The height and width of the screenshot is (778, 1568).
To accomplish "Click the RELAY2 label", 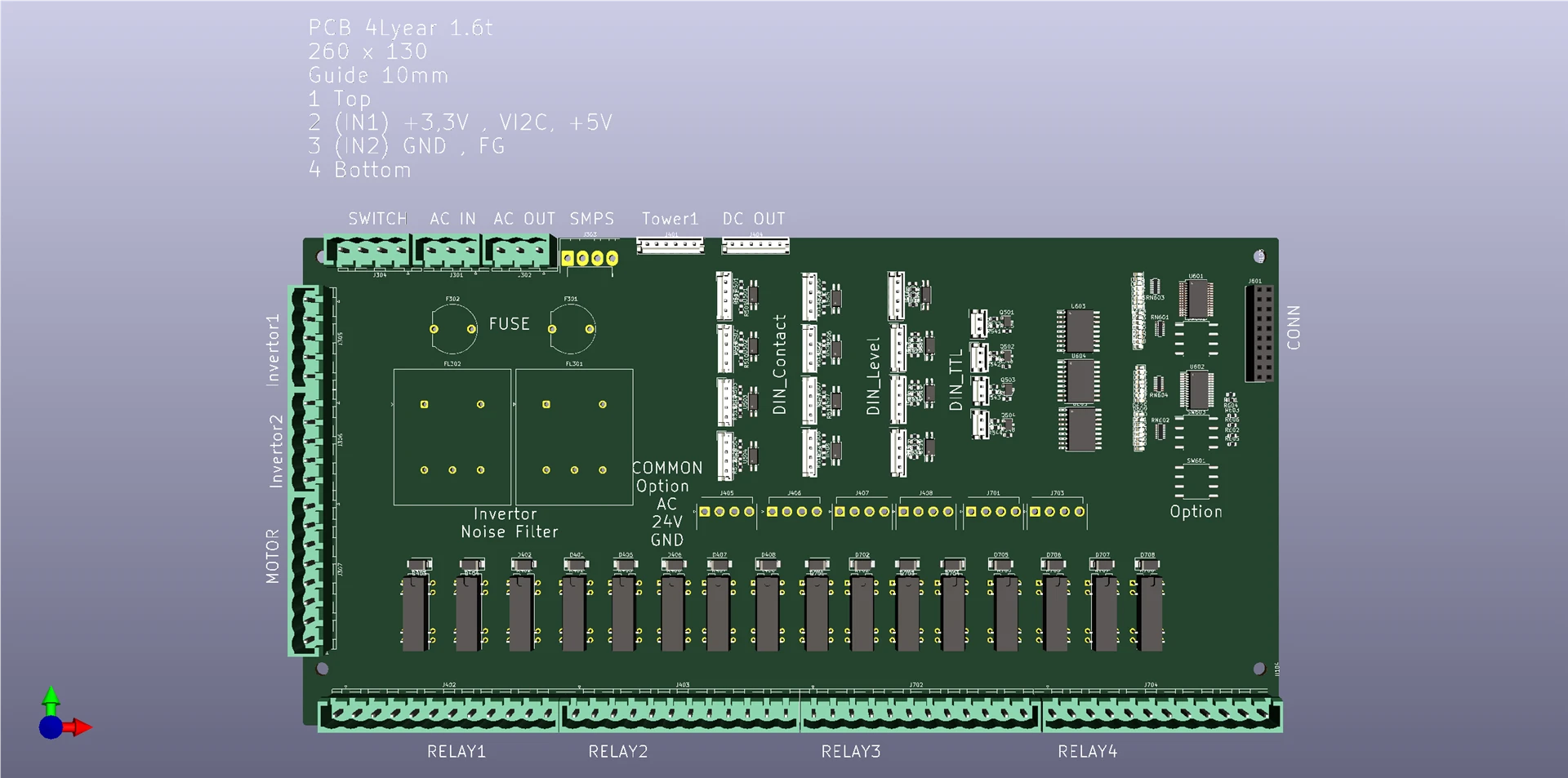I will pos(618,752).
